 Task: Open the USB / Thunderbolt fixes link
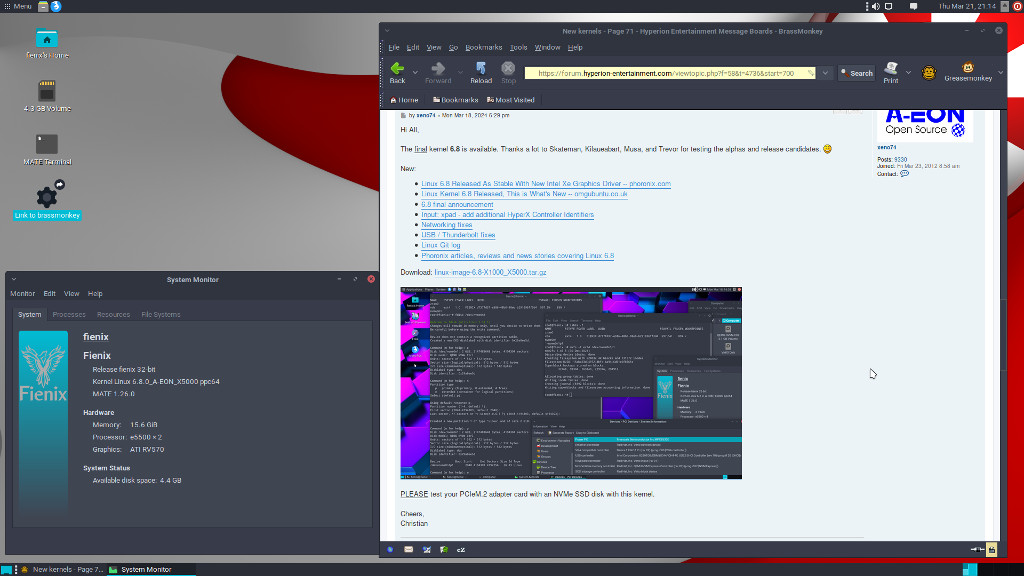(458, 235)
